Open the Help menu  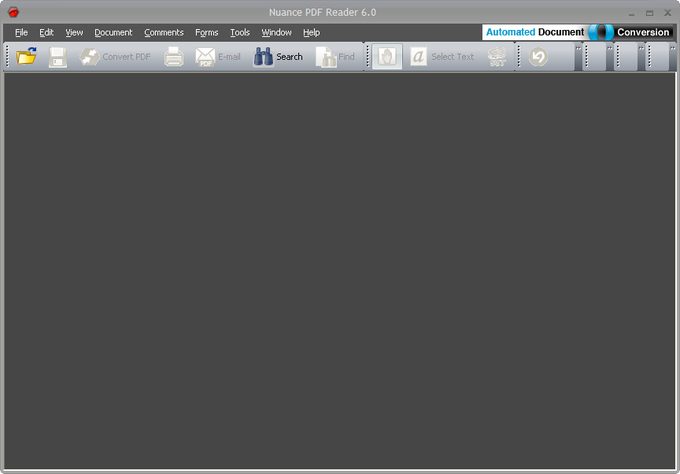coord(311,33)
